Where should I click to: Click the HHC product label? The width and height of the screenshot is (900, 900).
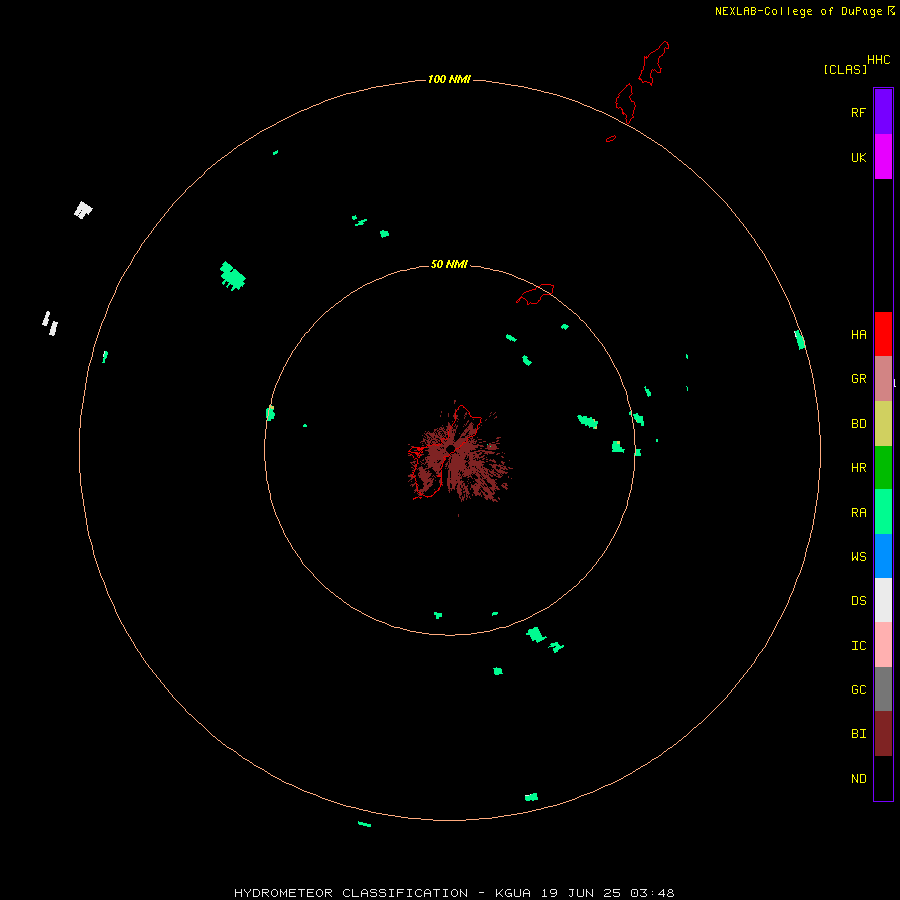[x=878, y=60]
